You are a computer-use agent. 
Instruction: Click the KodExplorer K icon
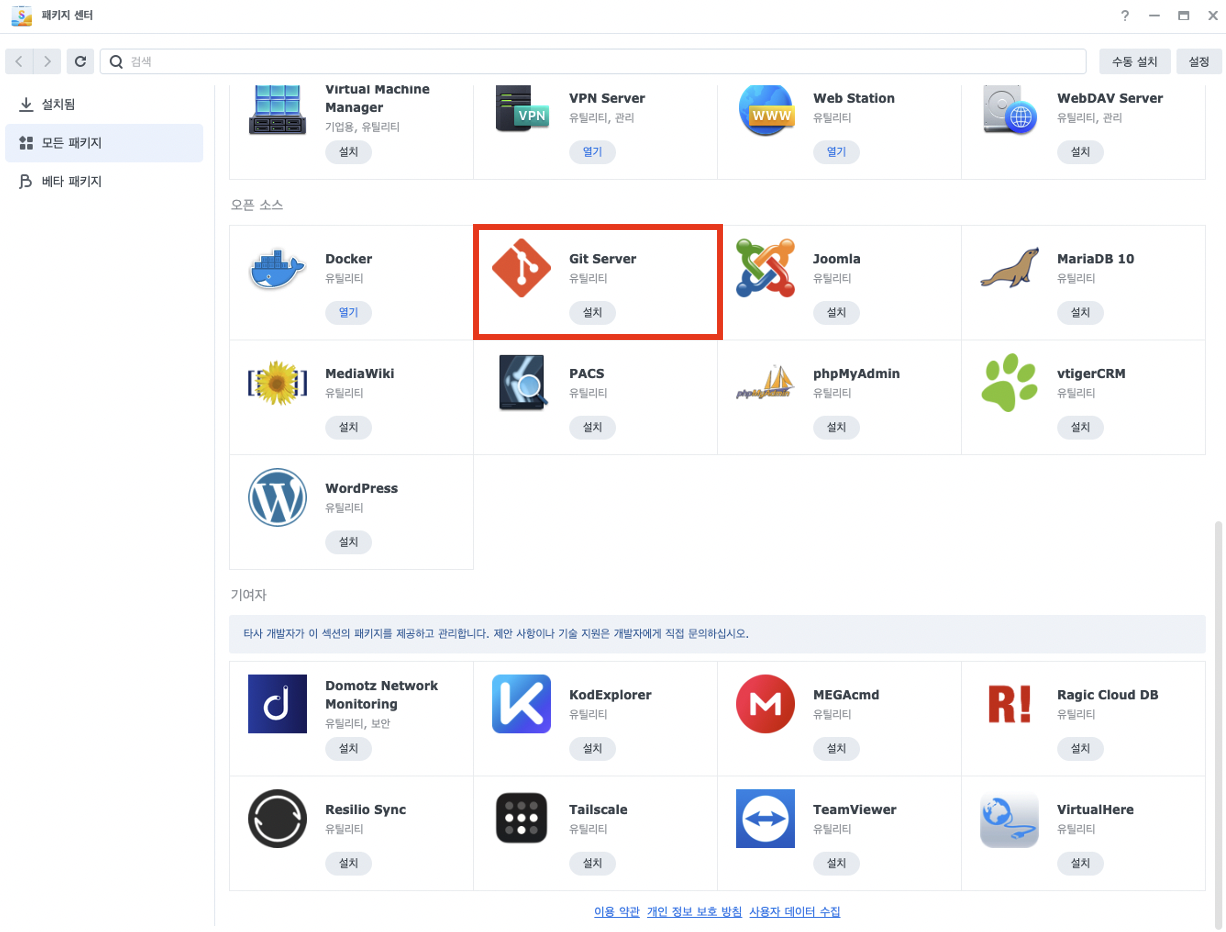pos(521,704)
